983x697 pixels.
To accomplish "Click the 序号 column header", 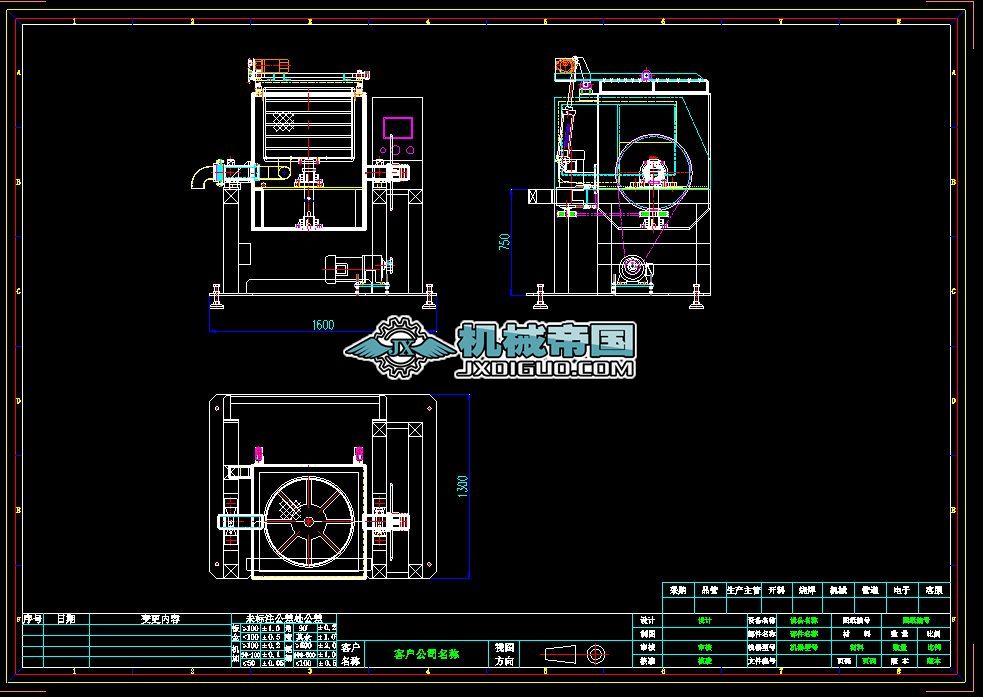I will click(x=33, y=619).
